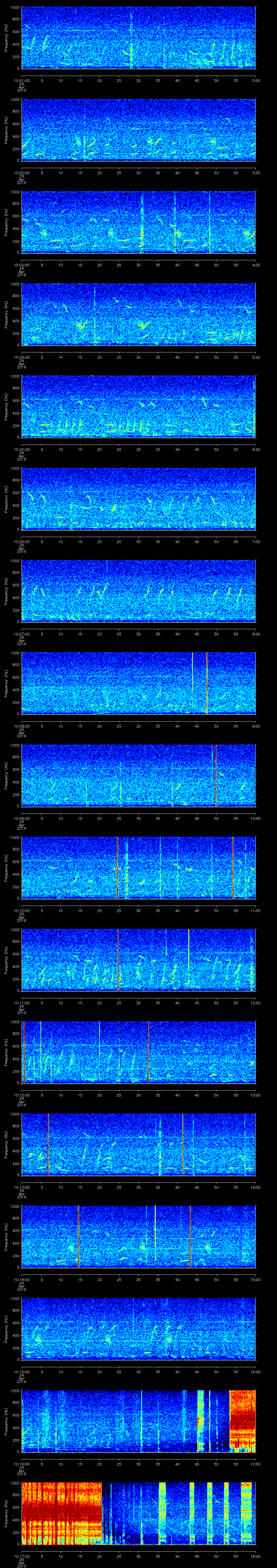Image resolution: width=277 pixels, height=1568 pixels.
Task: Click the red line near 32 s in 10:12:00 panel
Action: tap(148, 1052)
